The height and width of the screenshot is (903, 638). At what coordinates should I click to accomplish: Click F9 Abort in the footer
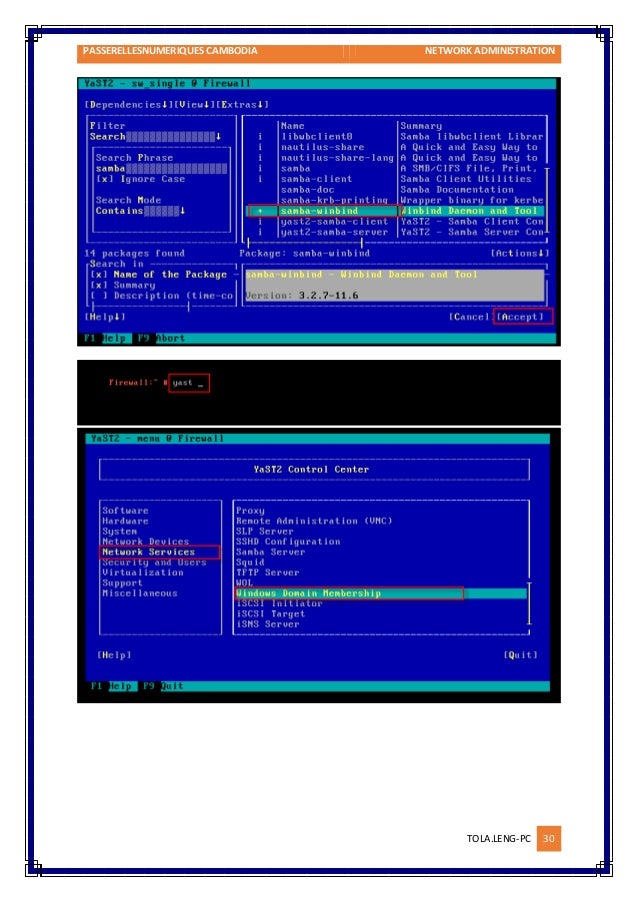pyautogui.click(x=160, y=338)
